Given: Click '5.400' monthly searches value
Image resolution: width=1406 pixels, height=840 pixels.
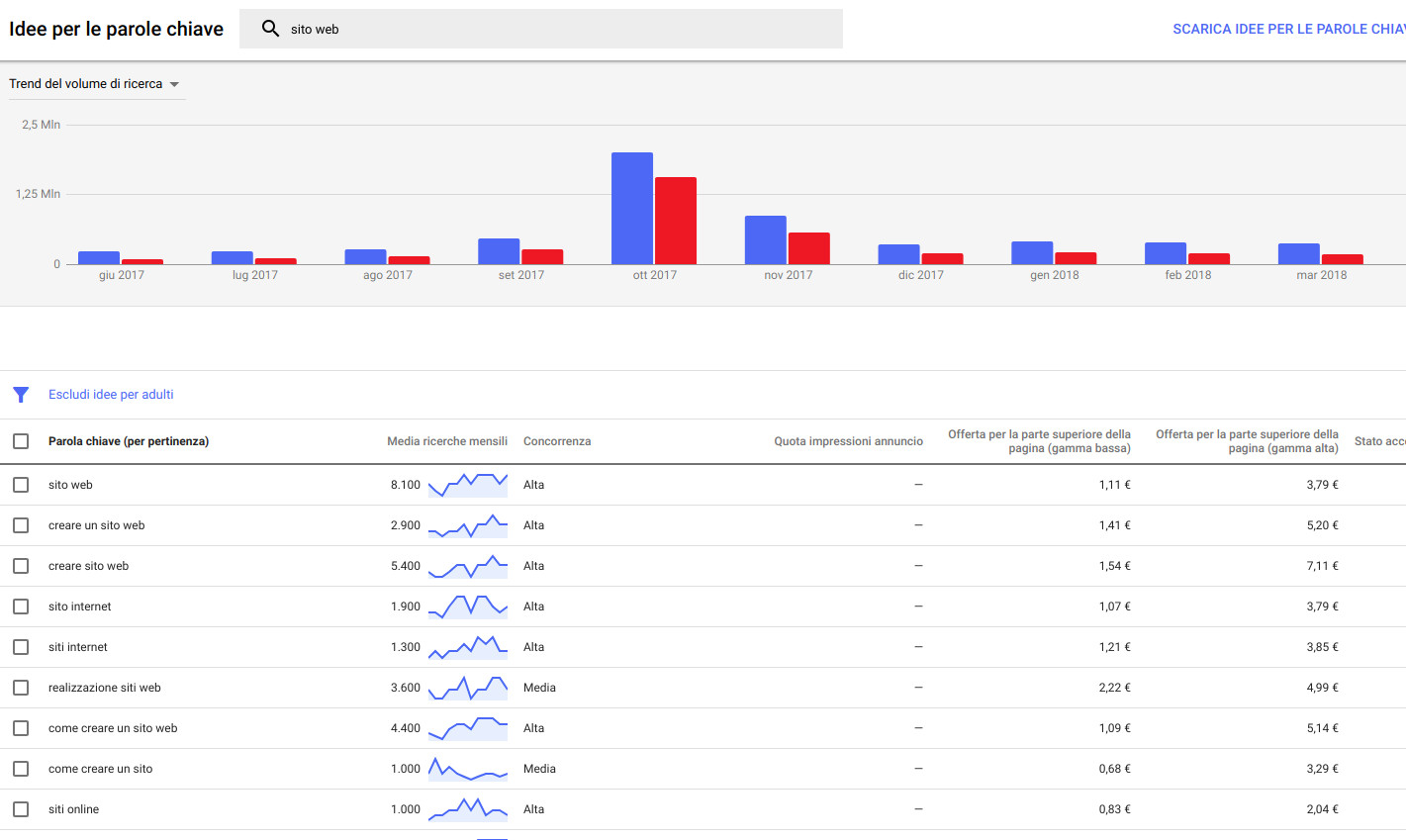Looking at the screenshot, I should pos(406,566).
